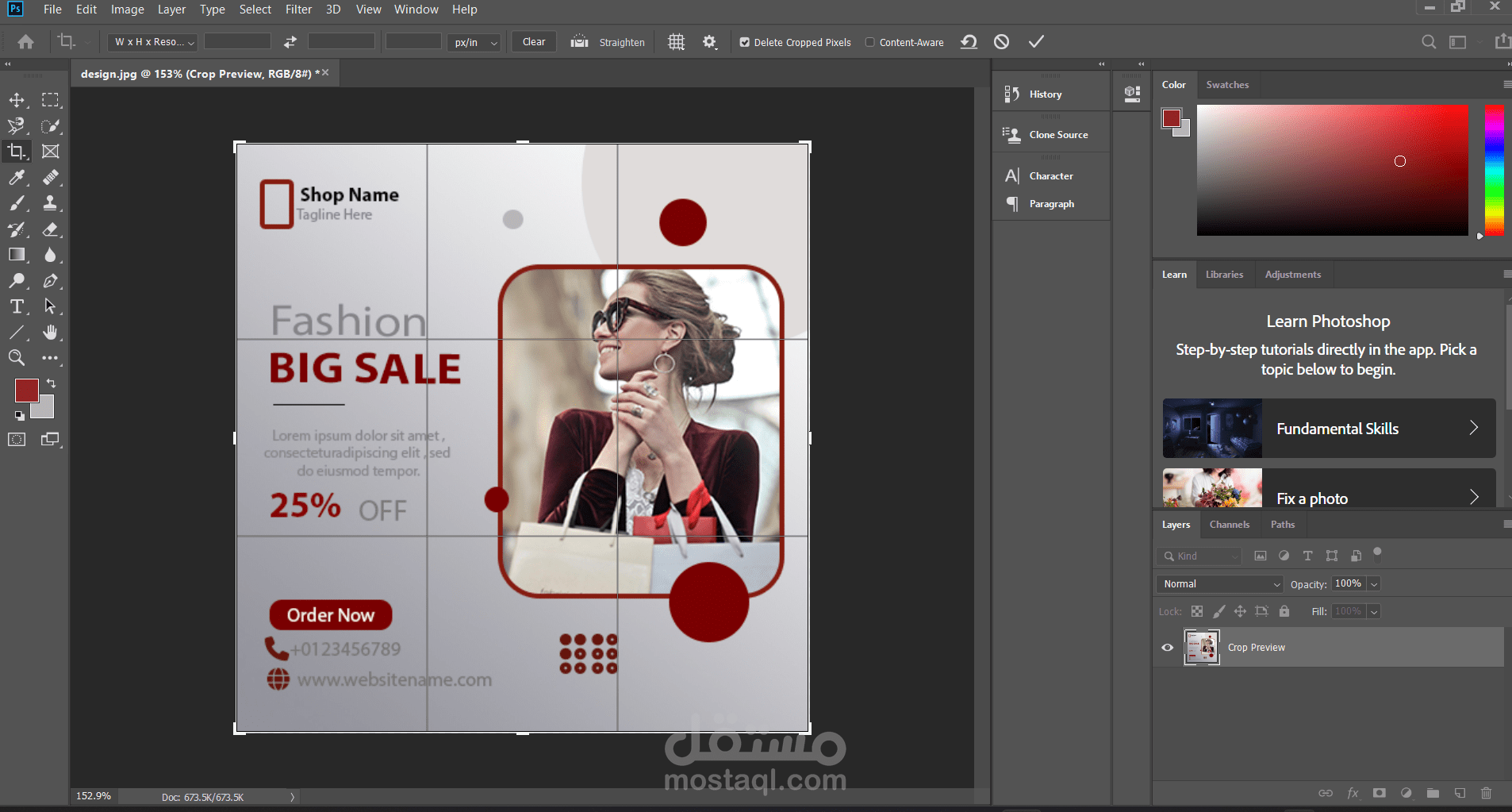
Task: Swap crop width and height
Action: [290, 42]
